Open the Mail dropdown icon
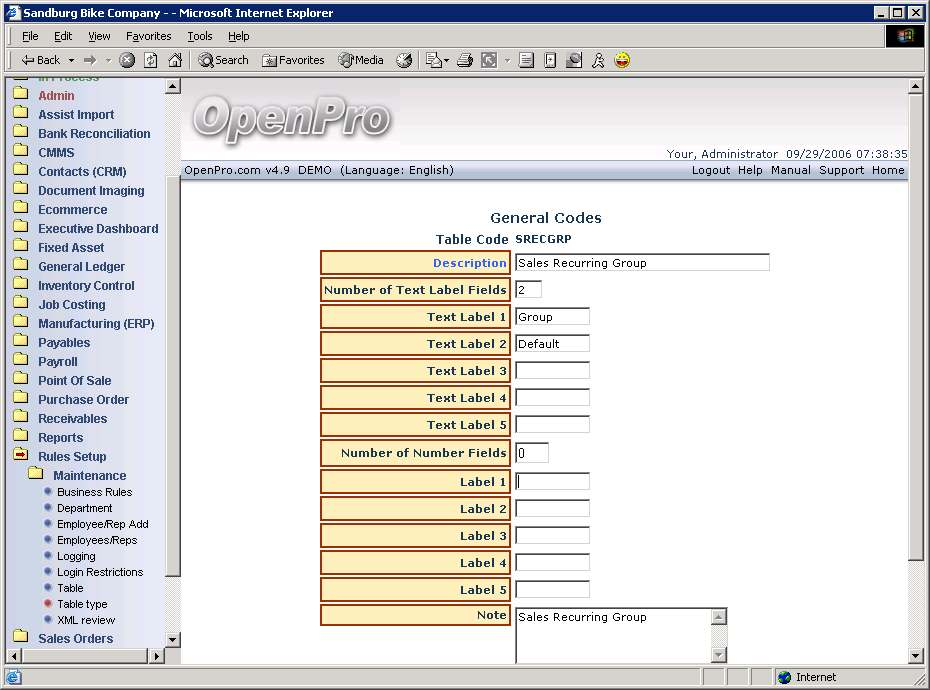The image size is (930, 690). [x=437, y=60]
